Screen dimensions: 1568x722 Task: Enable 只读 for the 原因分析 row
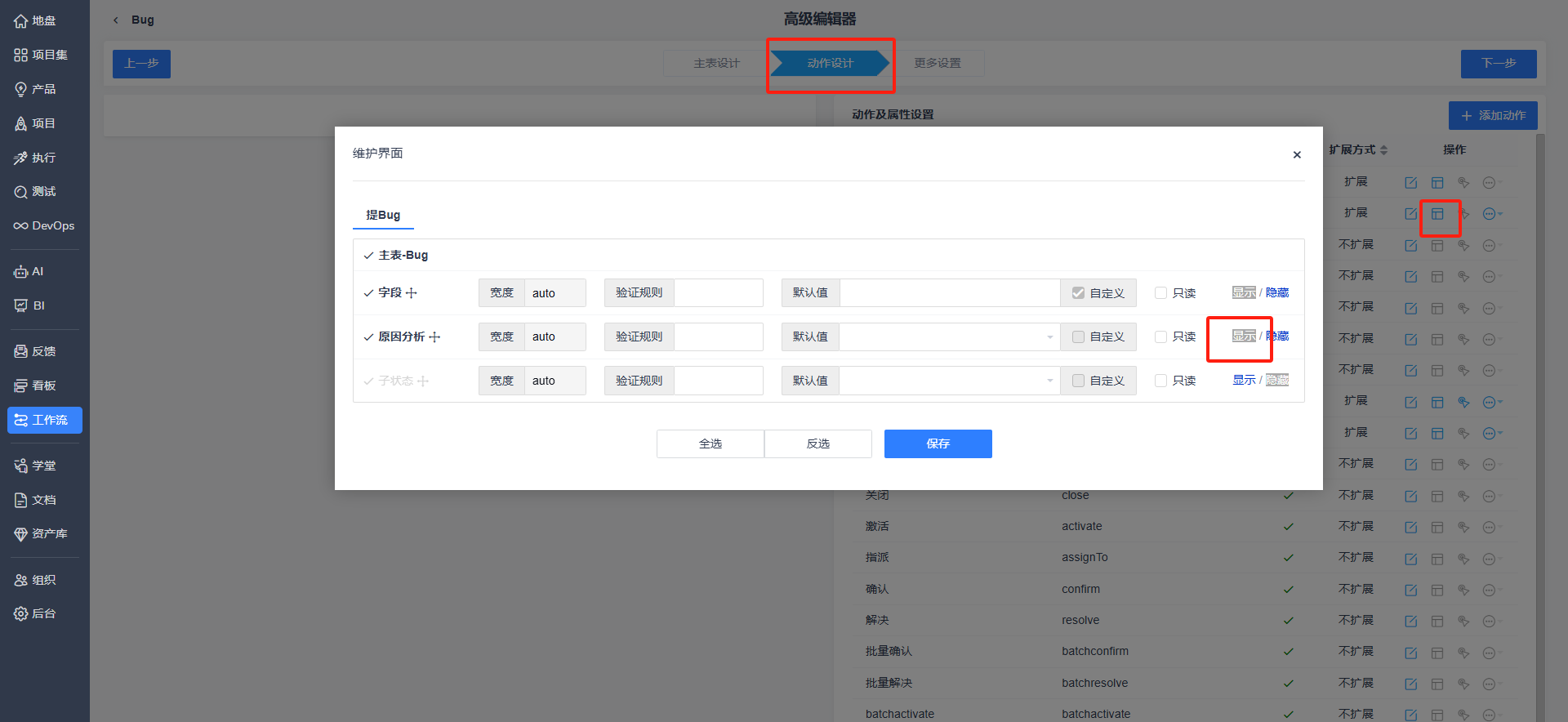[1160, 336]
